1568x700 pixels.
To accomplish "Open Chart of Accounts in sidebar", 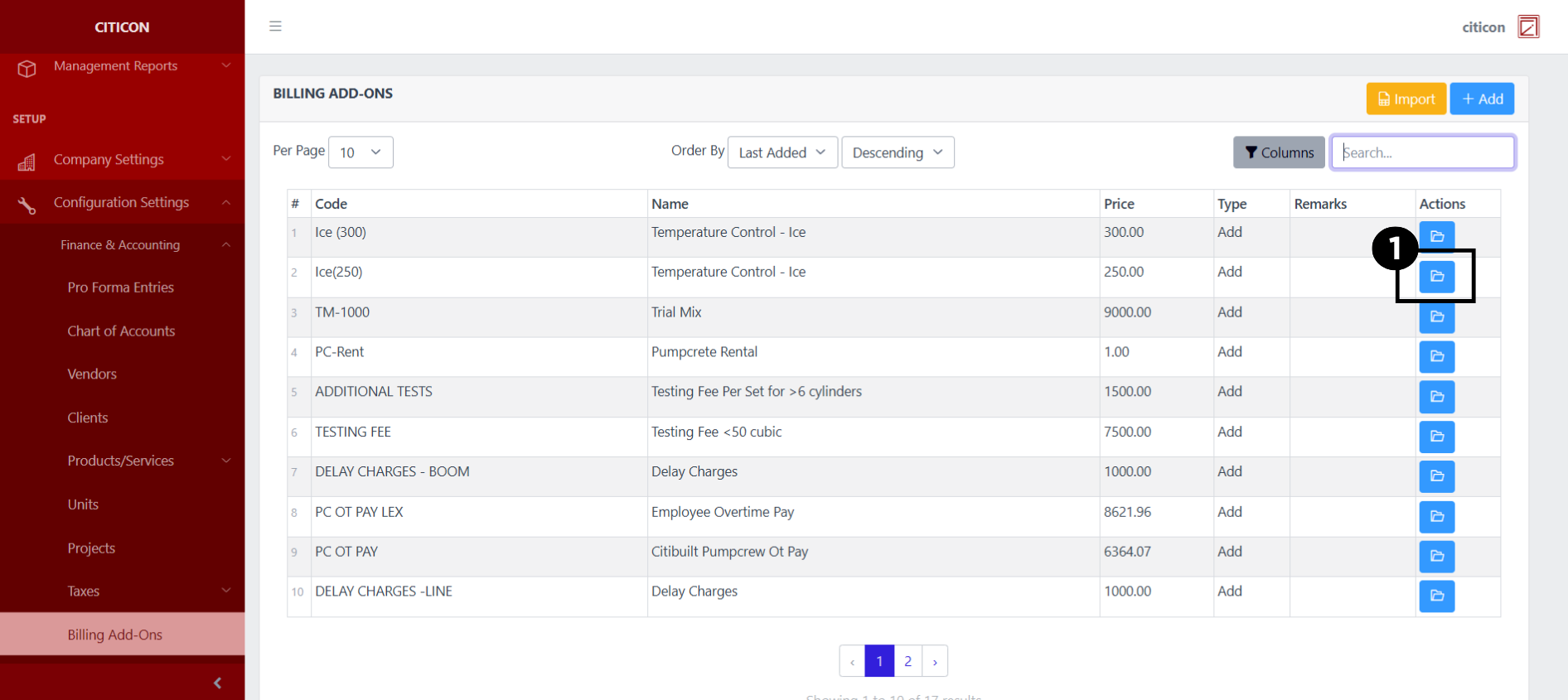I will [x=121, y=331].
